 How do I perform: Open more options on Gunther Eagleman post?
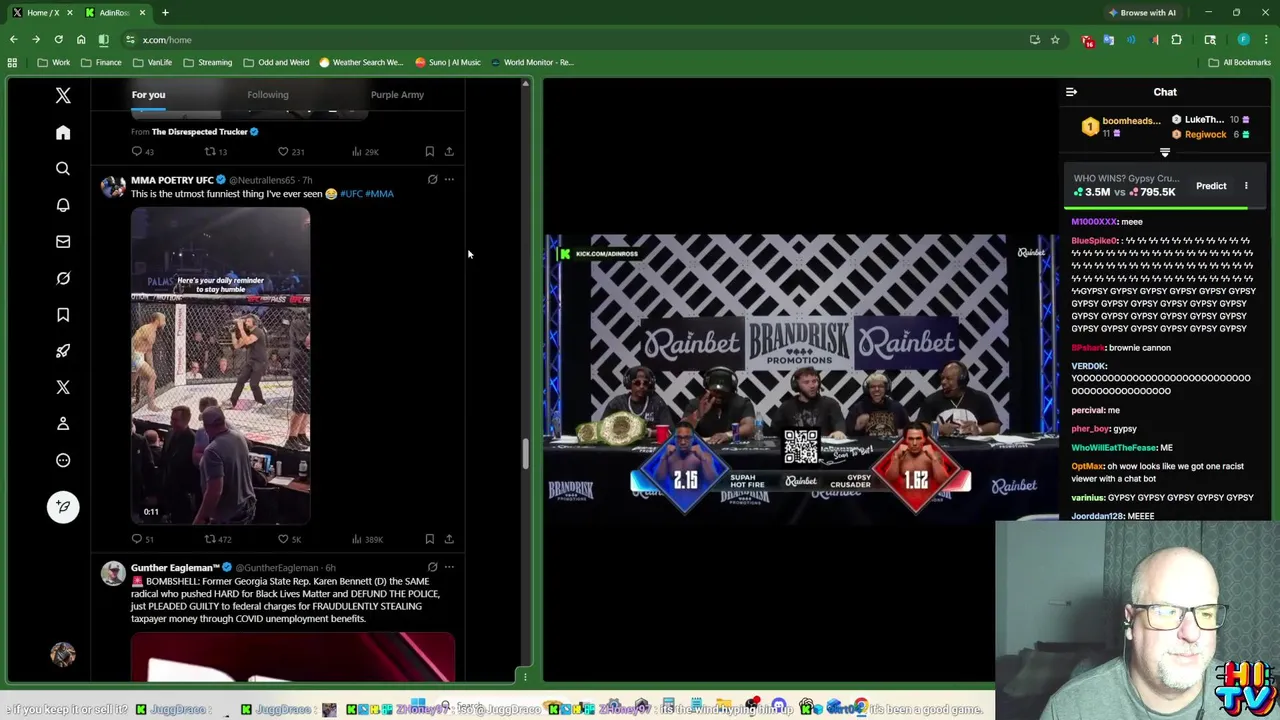pyautogui.click(x=449, y=567)
